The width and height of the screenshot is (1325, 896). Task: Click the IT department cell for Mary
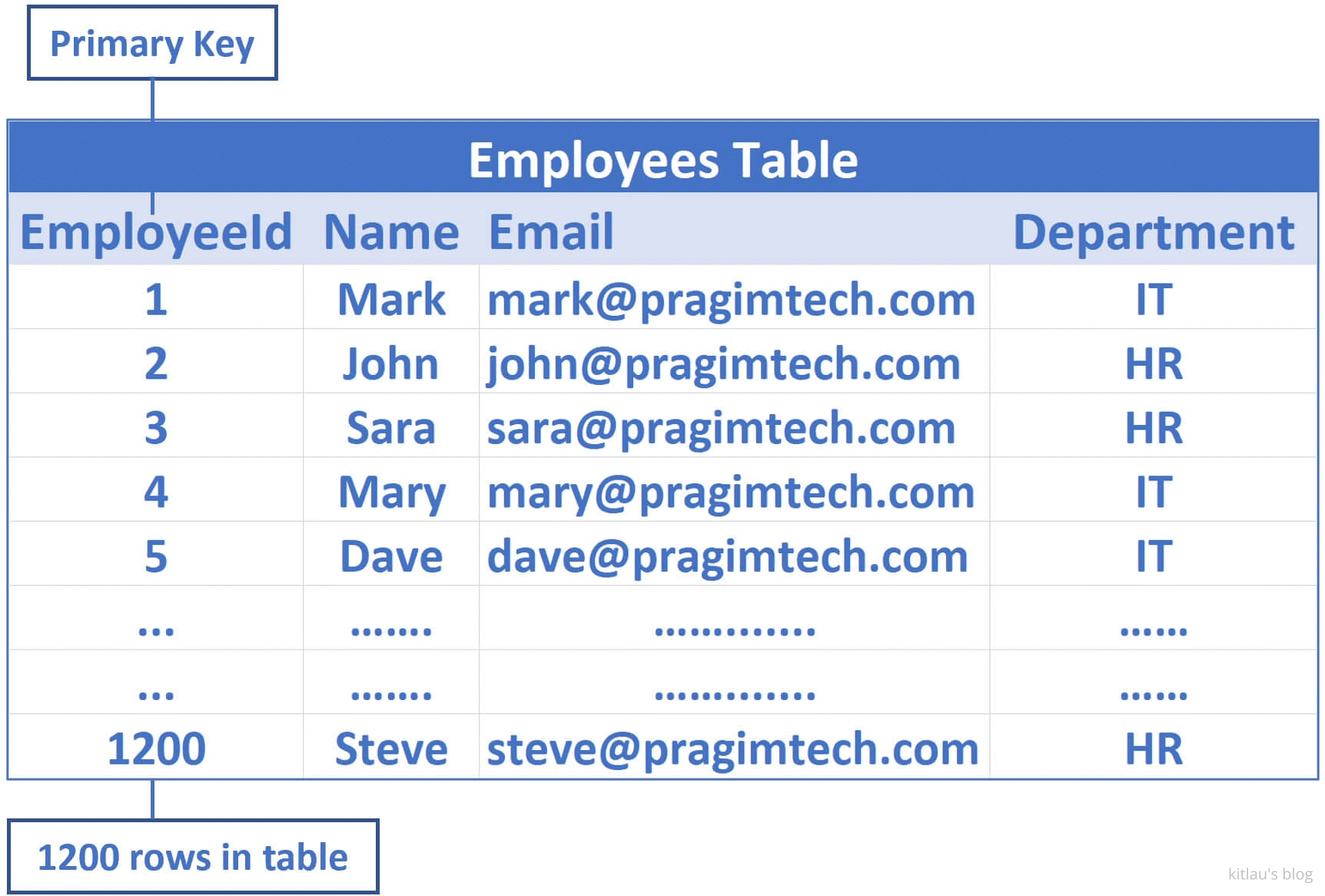[x=1154, y=492]
